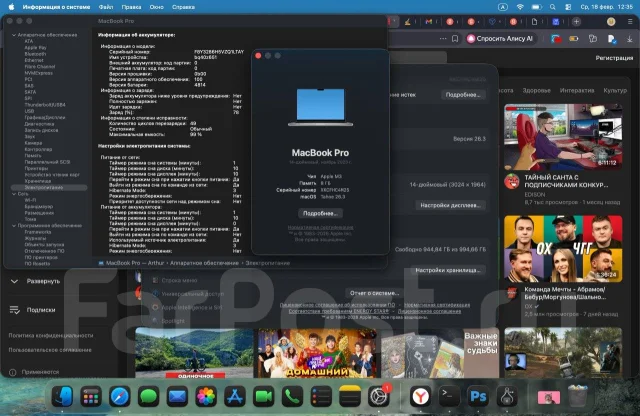Click the Gmail tab icon in browser
The height and width of the screenshot is (416, 640).
[x=429, y=22]
